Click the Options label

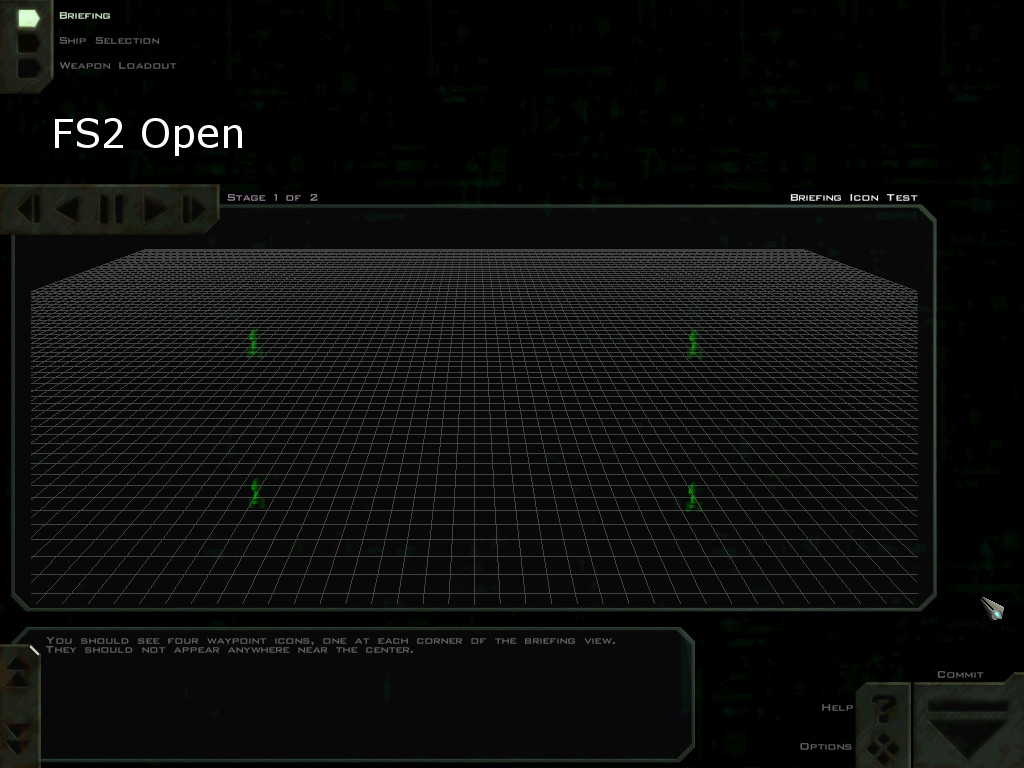(x=825, y=746)
